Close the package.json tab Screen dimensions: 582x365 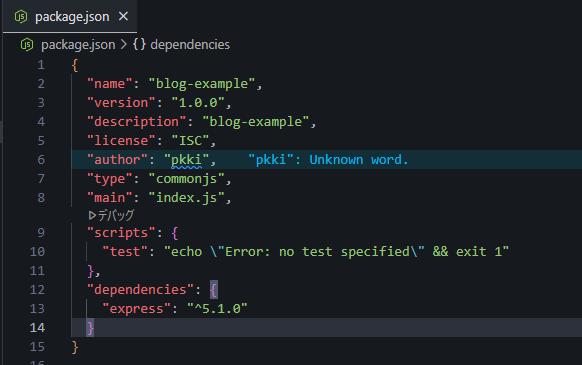pos(123,16)
